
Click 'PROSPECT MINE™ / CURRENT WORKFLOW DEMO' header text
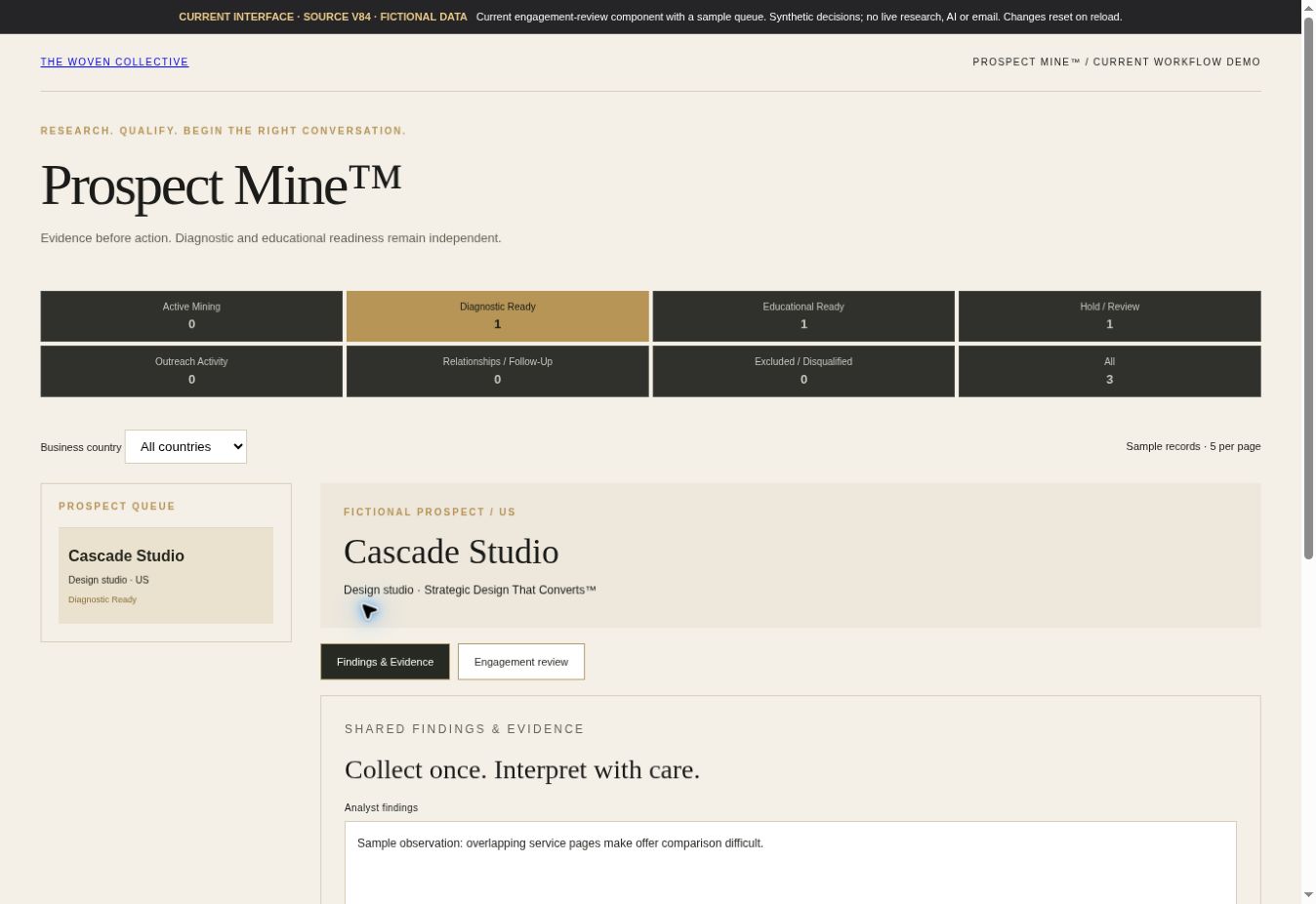(1116, 62)
